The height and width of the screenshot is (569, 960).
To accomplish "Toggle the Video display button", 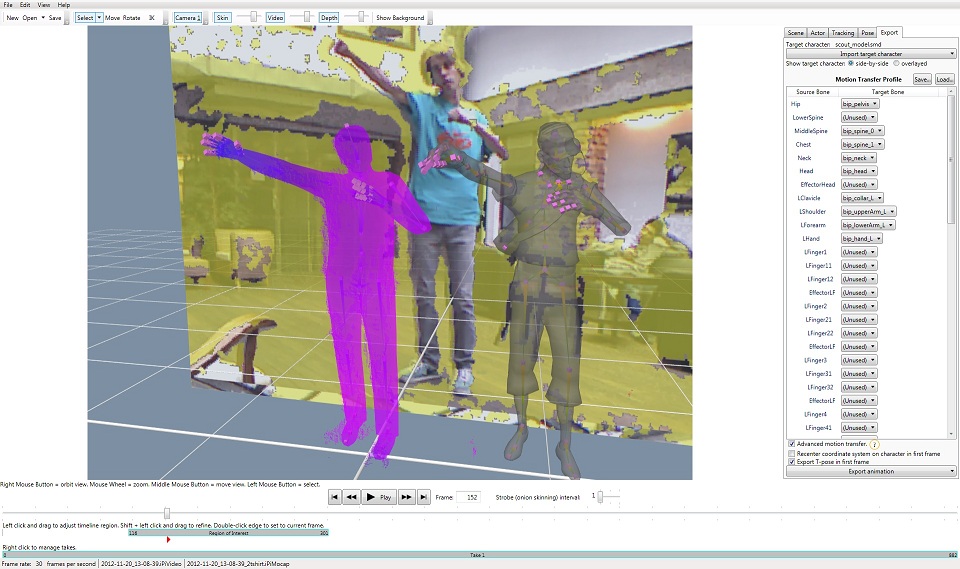I will point(275,18).
